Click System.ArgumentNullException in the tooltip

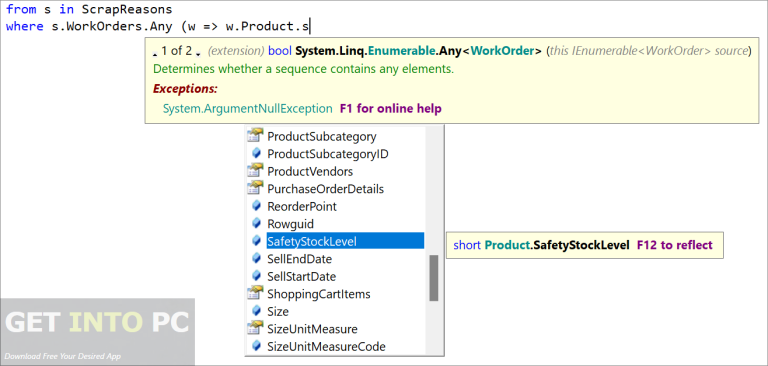(247, 108)
